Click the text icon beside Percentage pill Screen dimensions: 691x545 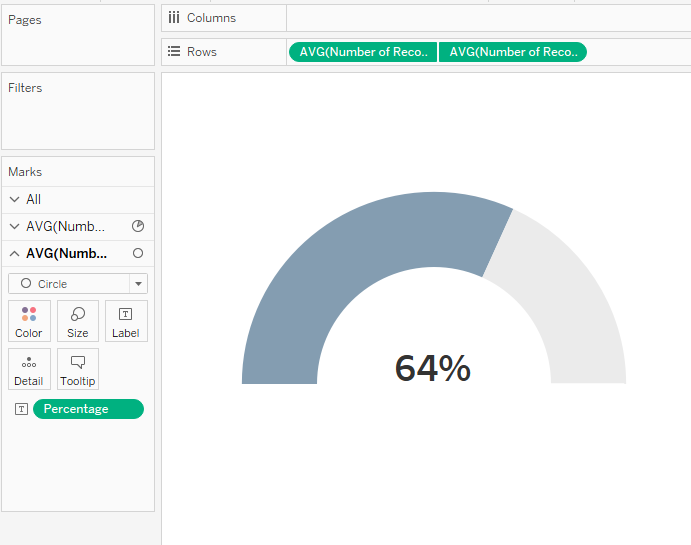(21, 409)
